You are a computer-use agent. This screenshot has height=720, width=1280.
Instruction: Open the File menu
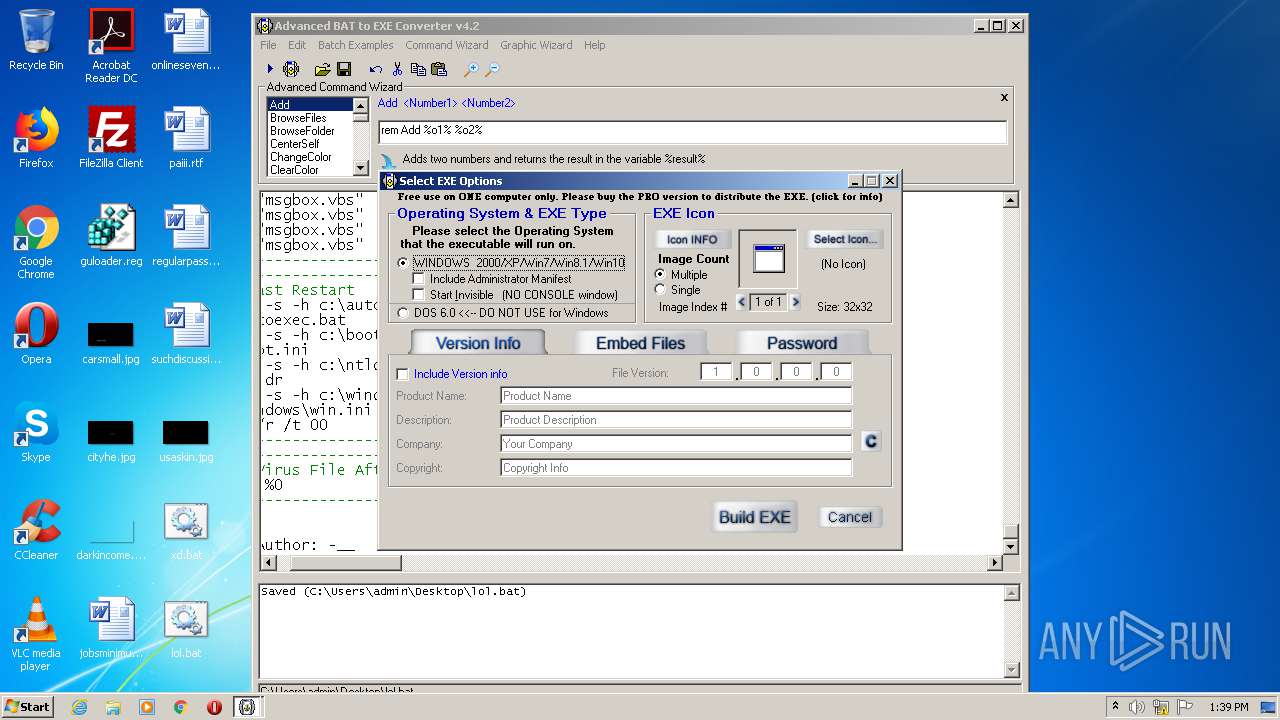268,45
